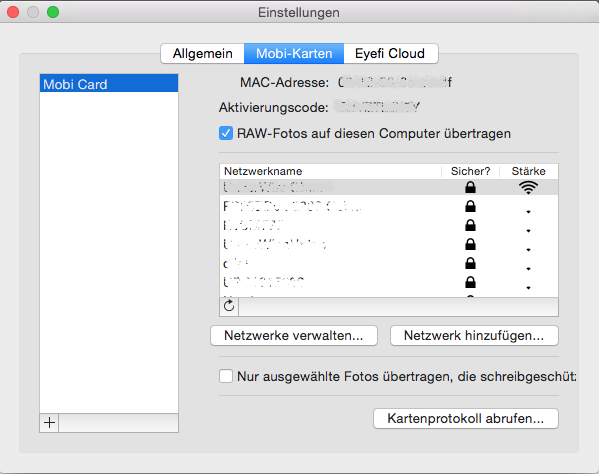Image resolution: width=599 pixels, height=474 pixels.
Task: Click the lock icon in first network row
Action: (470, 187)
